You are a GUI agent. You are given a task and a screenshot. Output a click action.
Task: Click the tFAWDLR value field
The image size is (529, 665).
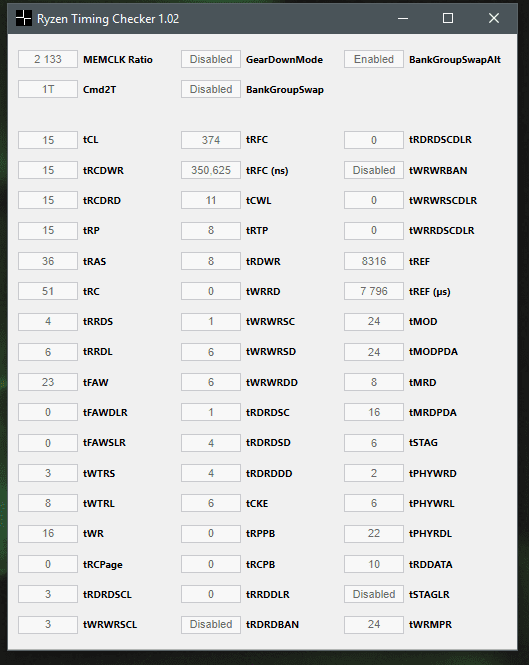(x=48, y=412)
